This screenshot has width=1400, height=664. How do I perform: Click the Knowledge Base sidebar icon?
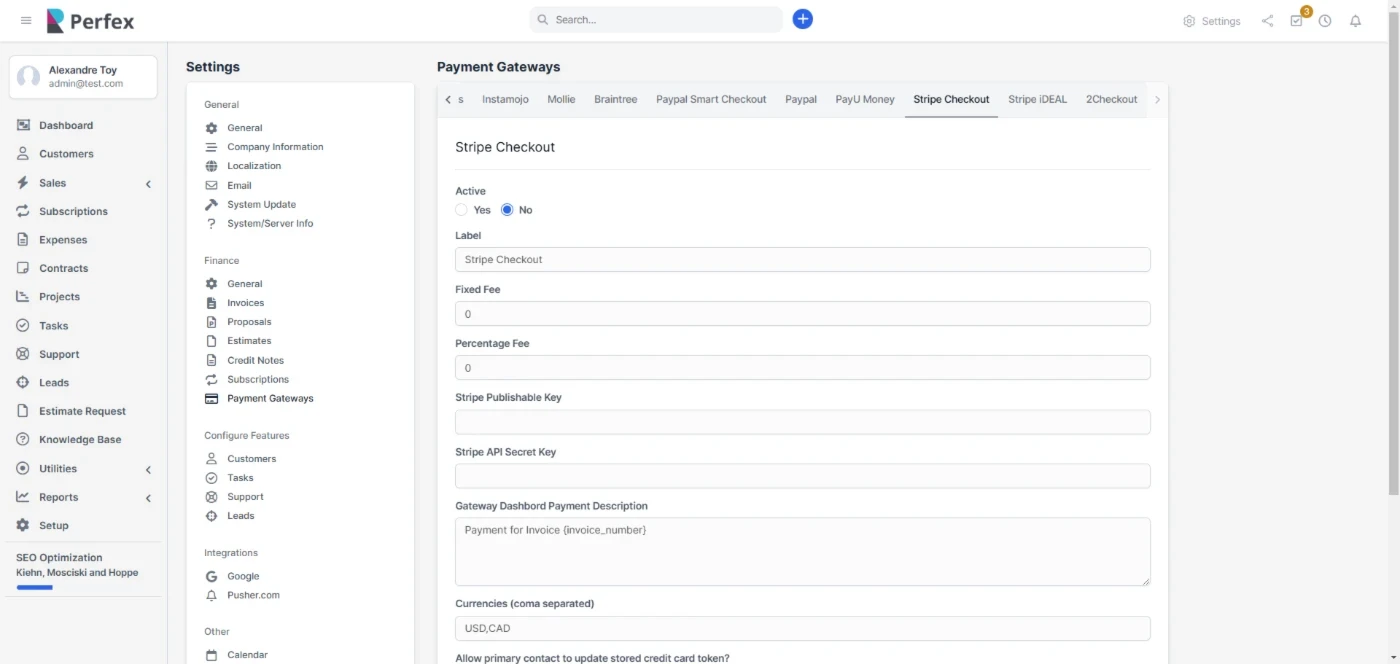point(22,440)
